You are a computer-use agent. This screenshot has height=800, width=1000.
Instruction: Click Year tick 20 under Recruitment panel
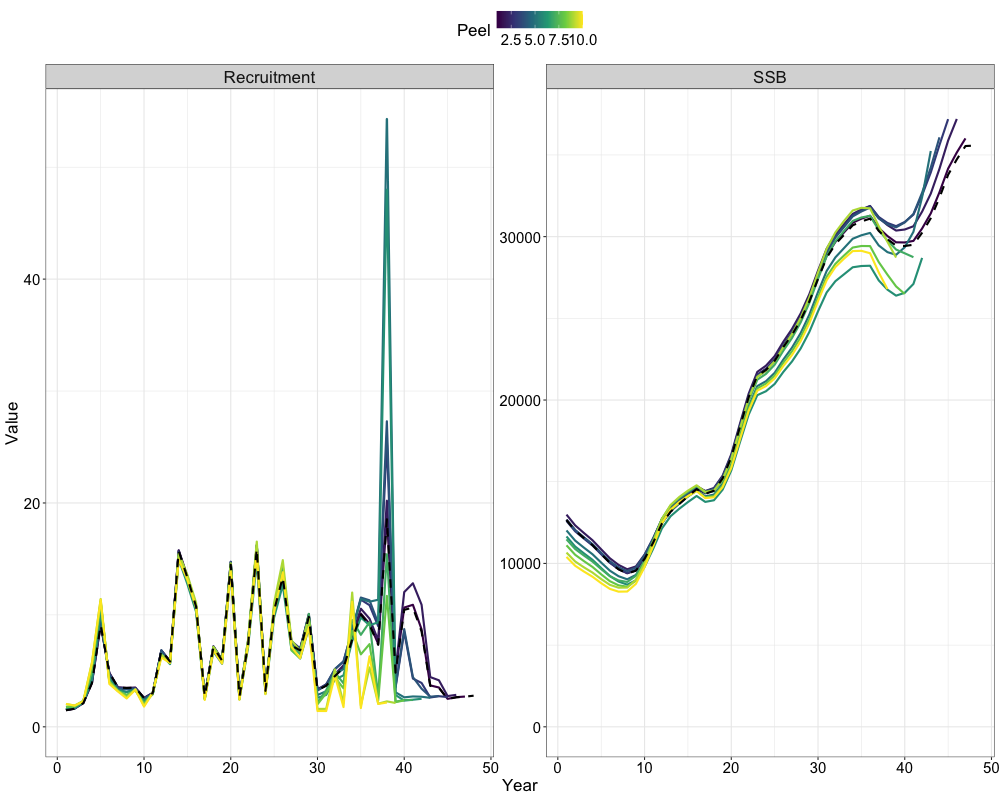tap(231, 767)
